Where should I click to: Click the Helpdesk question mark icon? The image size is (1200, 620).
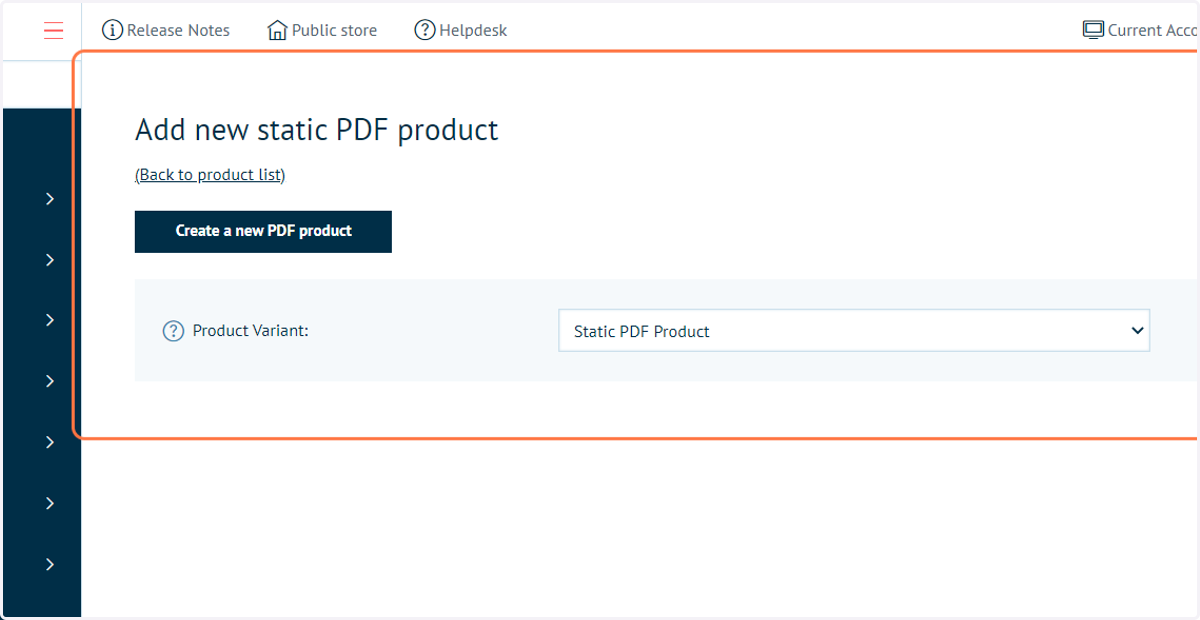point(425,30)
